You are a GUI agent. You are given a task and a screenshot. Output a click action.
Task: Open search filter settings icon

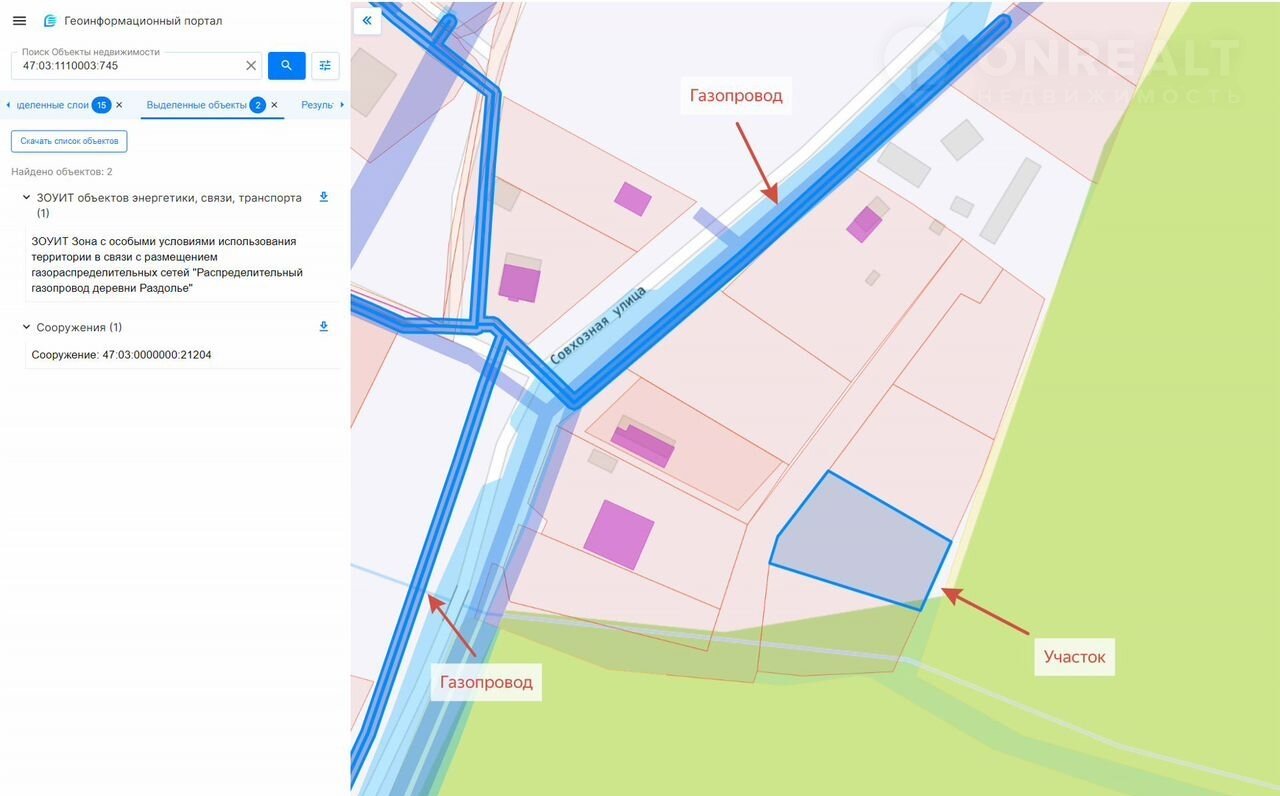pos(325,66)
